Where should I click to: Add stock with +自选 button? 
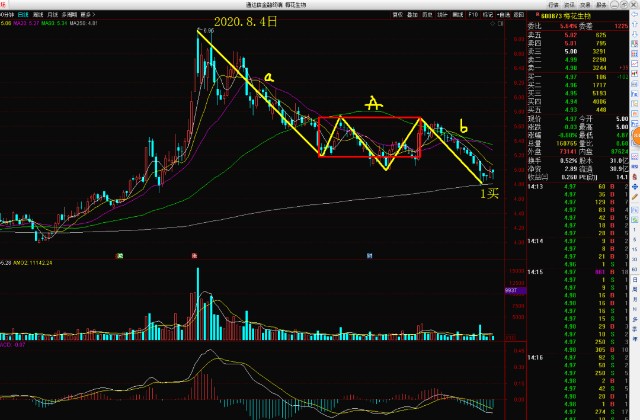point(502,17)
